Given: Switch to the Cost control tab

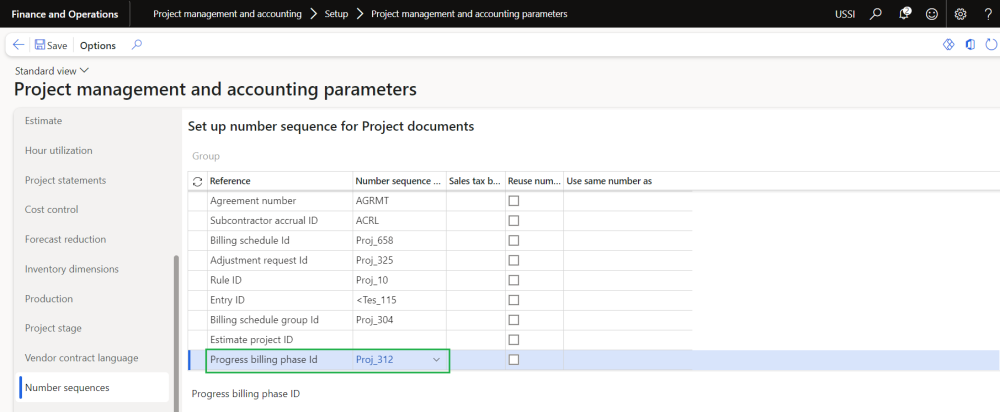Looking at the screenshot, I should click(51, 210).
